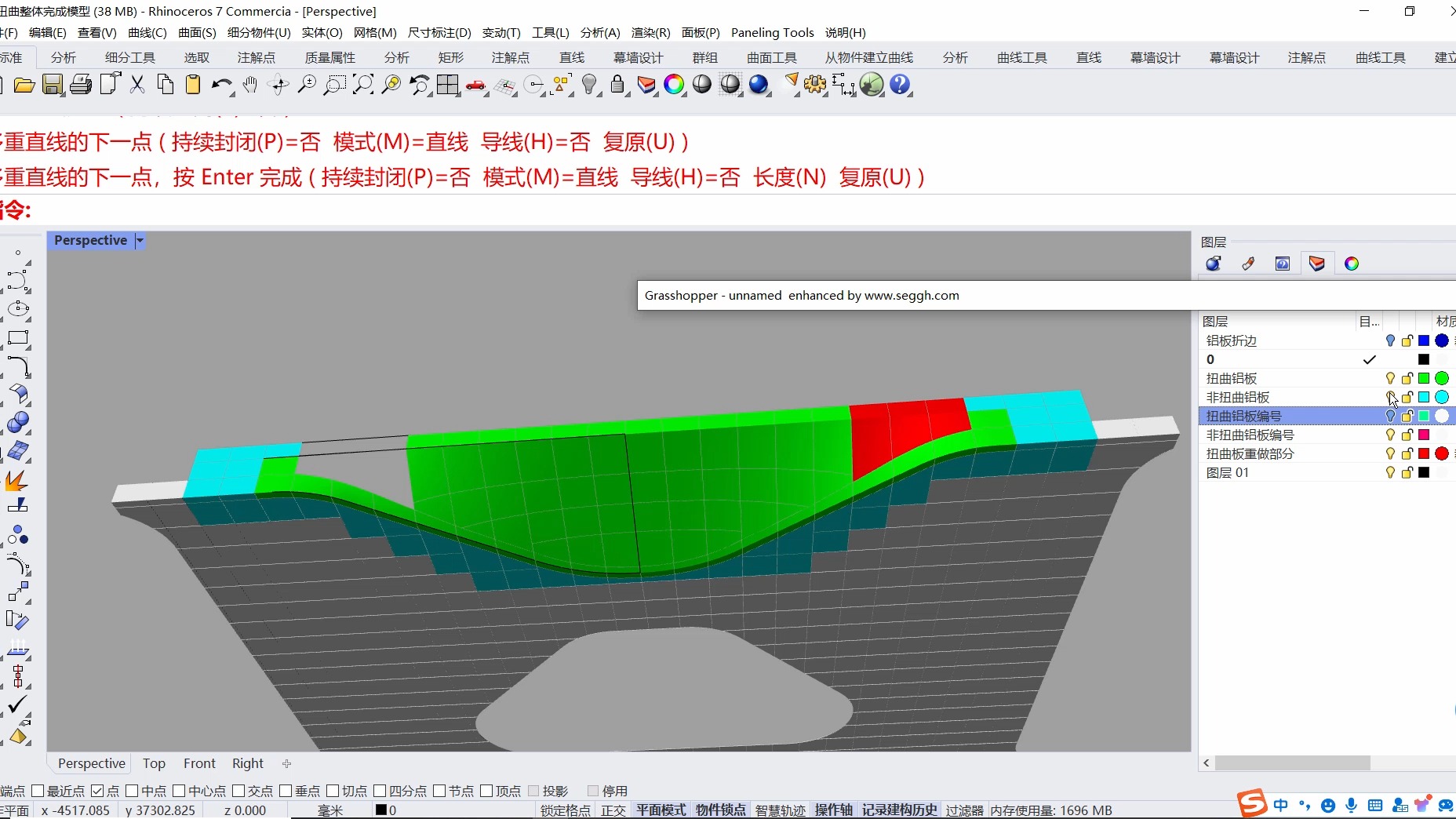This screenshot has height=819, width=1456.
Task: Click the 记录建构历史 status bar button
Action: pyautogui.click(x=897, y=810)
